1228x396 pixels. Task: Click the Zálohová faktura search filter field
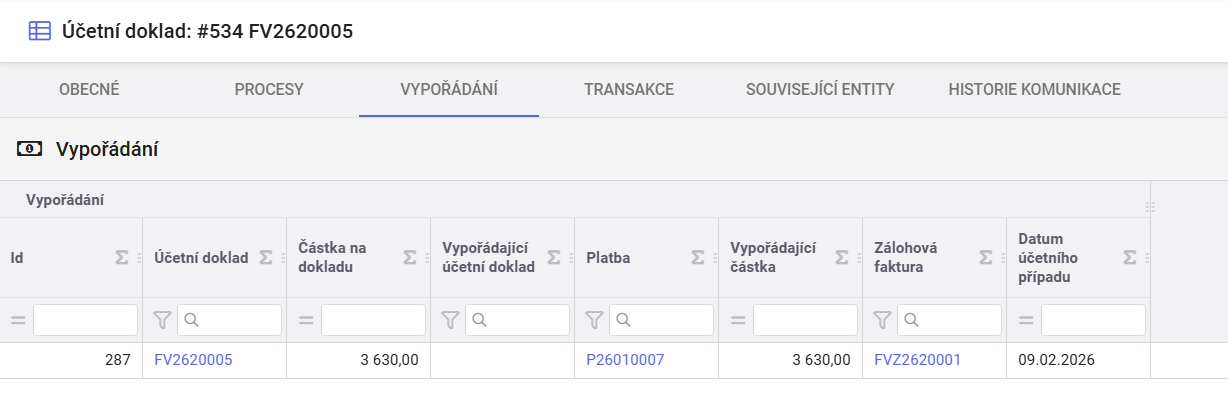tap(949, 320)
